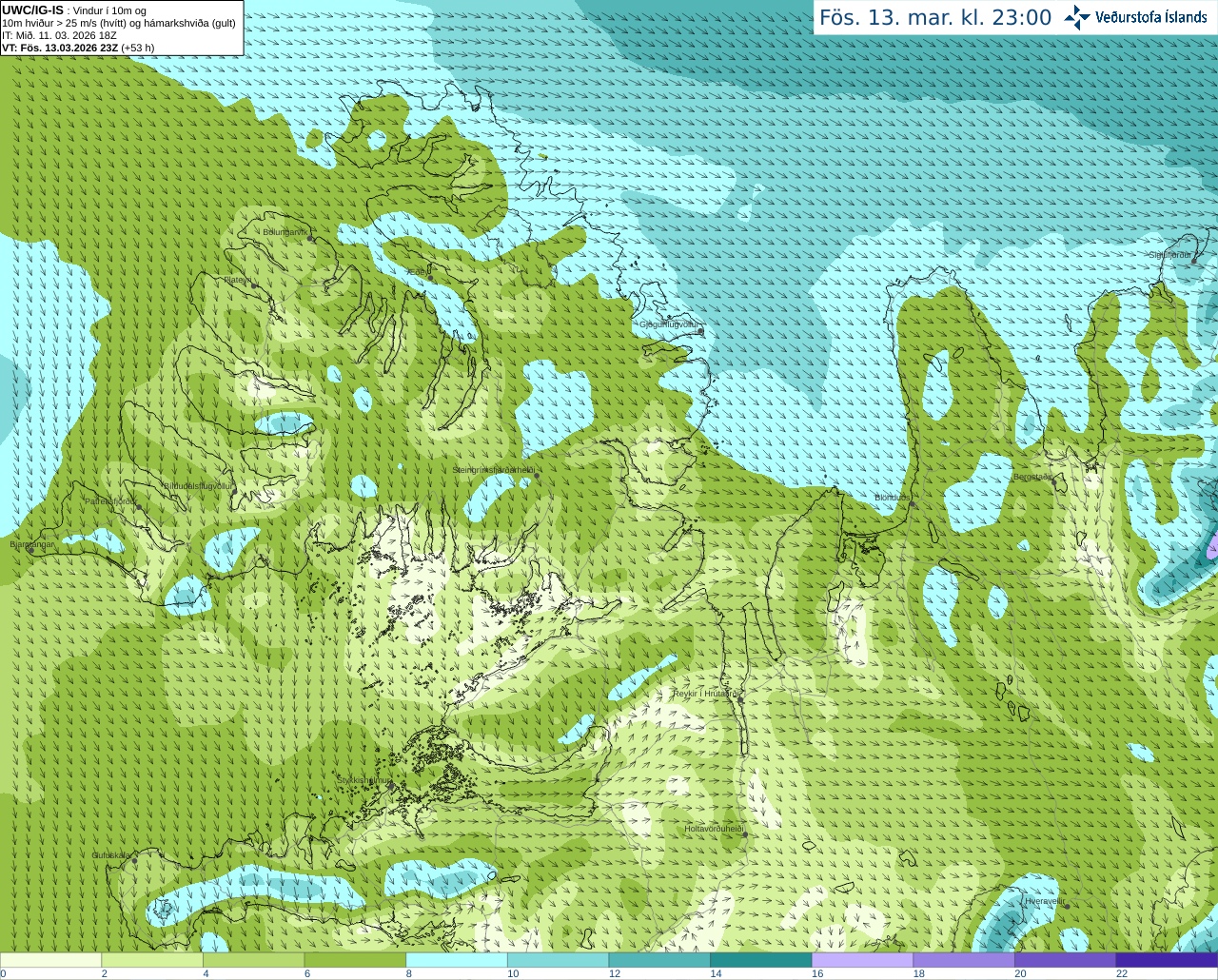1218x980 pixels.
Task: Select the 8–10 m/s light cyan legend swatch
Action: point(457,960)
